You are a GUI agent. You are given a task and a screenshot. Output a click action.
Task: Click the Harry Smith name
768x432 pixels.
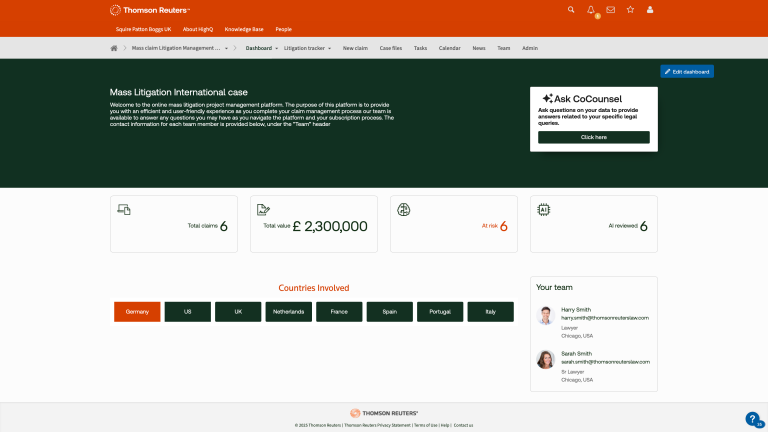tap(576, 310)
